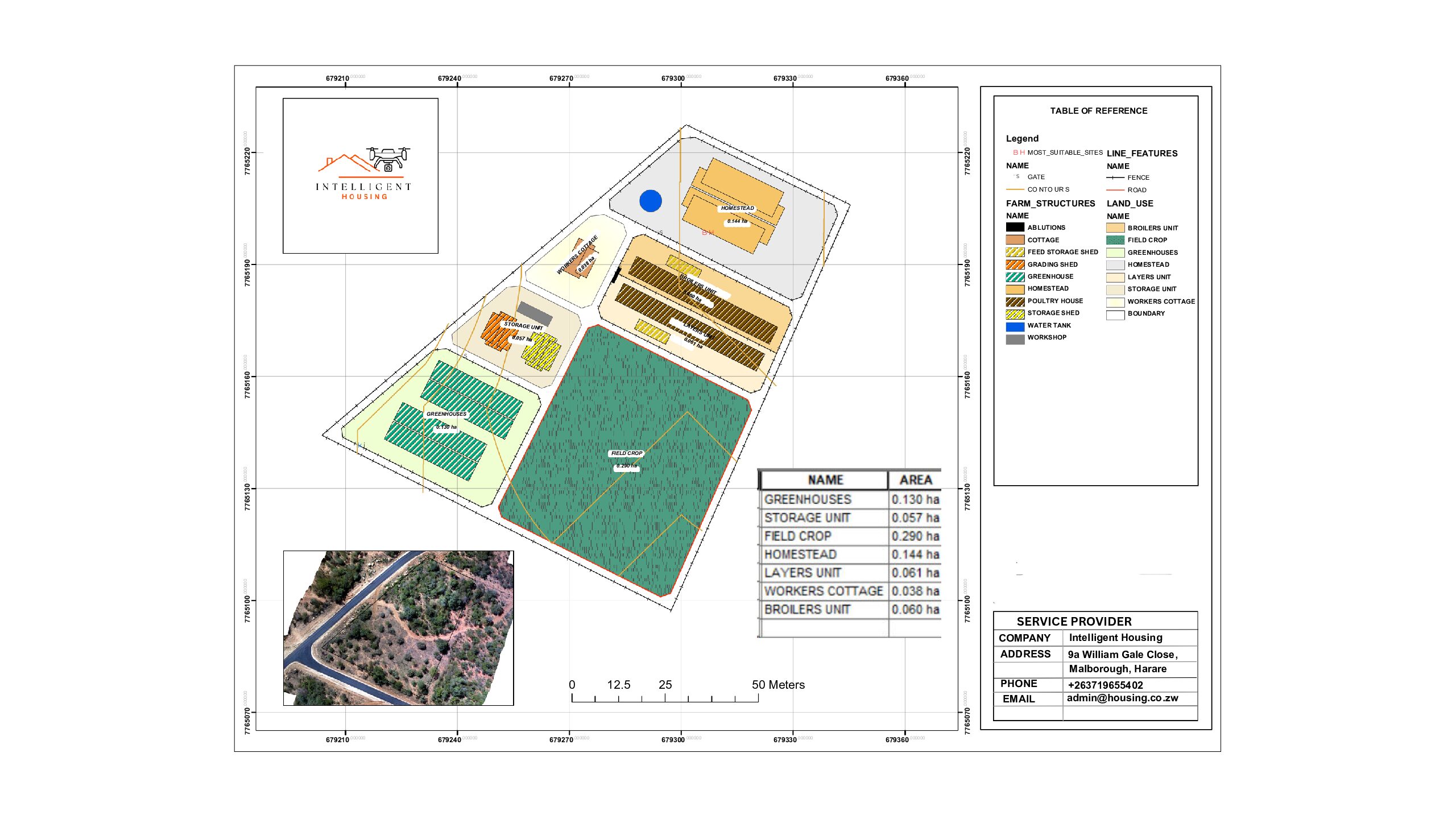This screenshot has width=1456, height=819.
Task: Click the FIELD CROP row in area table
Action: point(850,536)
